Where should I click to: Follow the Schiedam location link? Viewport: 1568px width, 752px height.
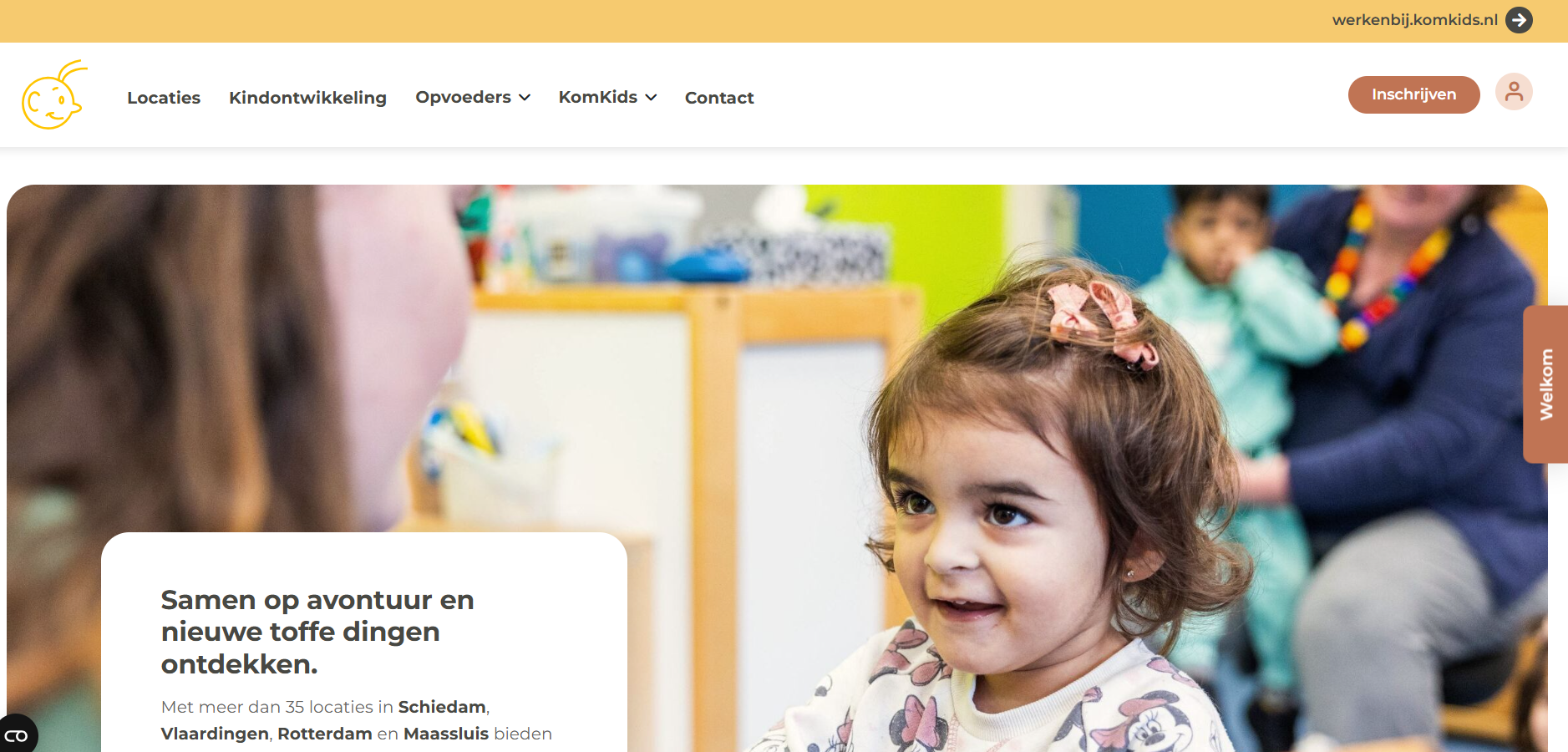(x=442, y=707)
